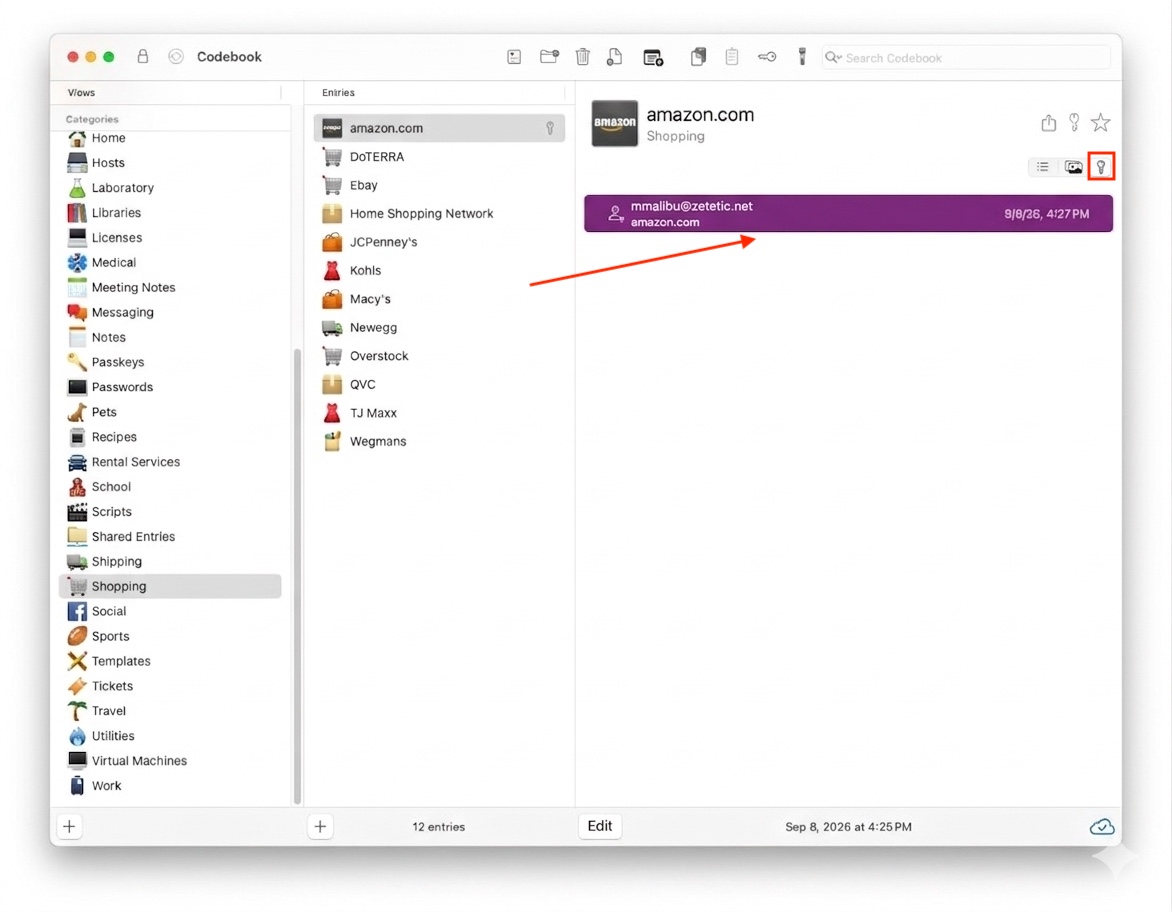Open the Messaging category

170,312
